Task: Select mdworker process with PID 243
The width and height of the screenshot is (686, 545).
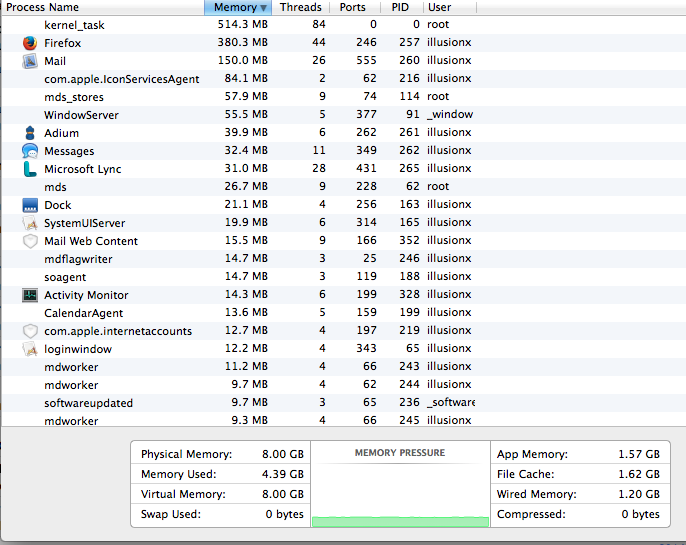Action: point(343,367)
